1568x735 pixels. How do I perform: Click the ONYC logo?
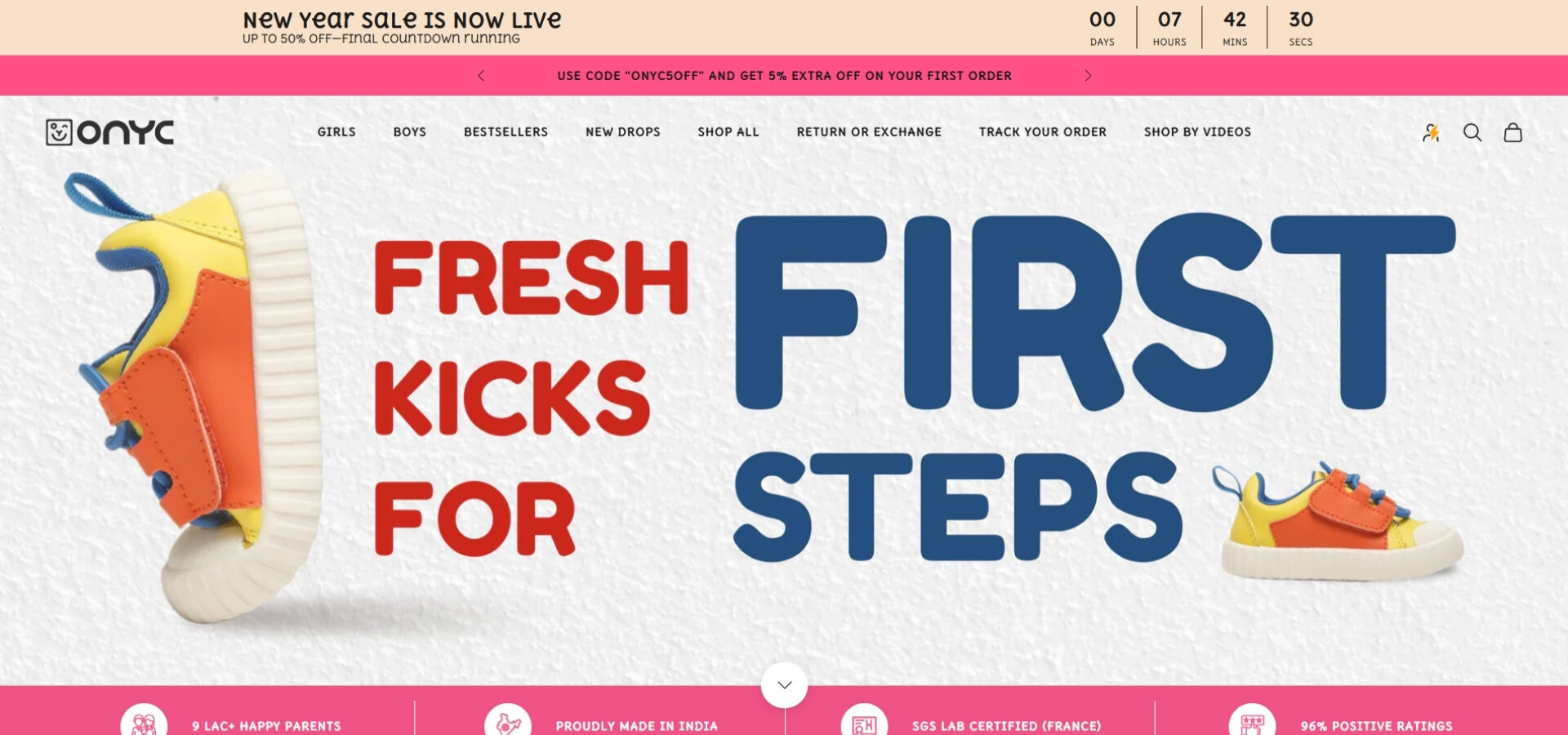tap(110, 132)
